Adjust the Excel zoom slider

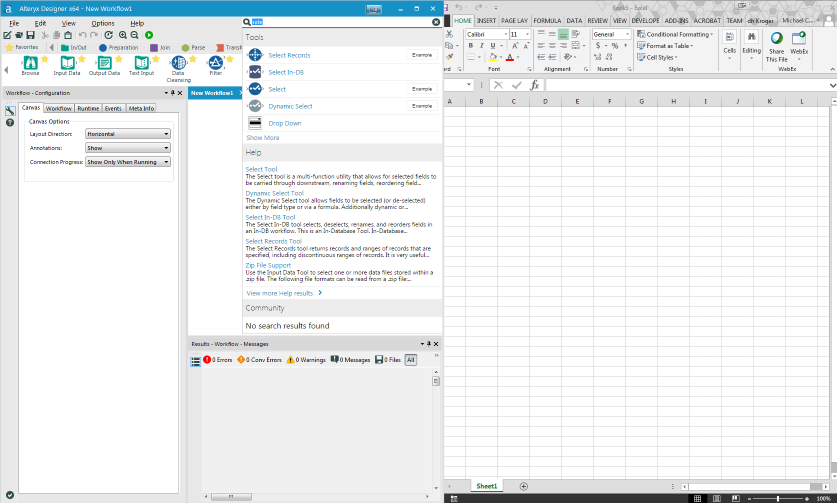[778, 499]
